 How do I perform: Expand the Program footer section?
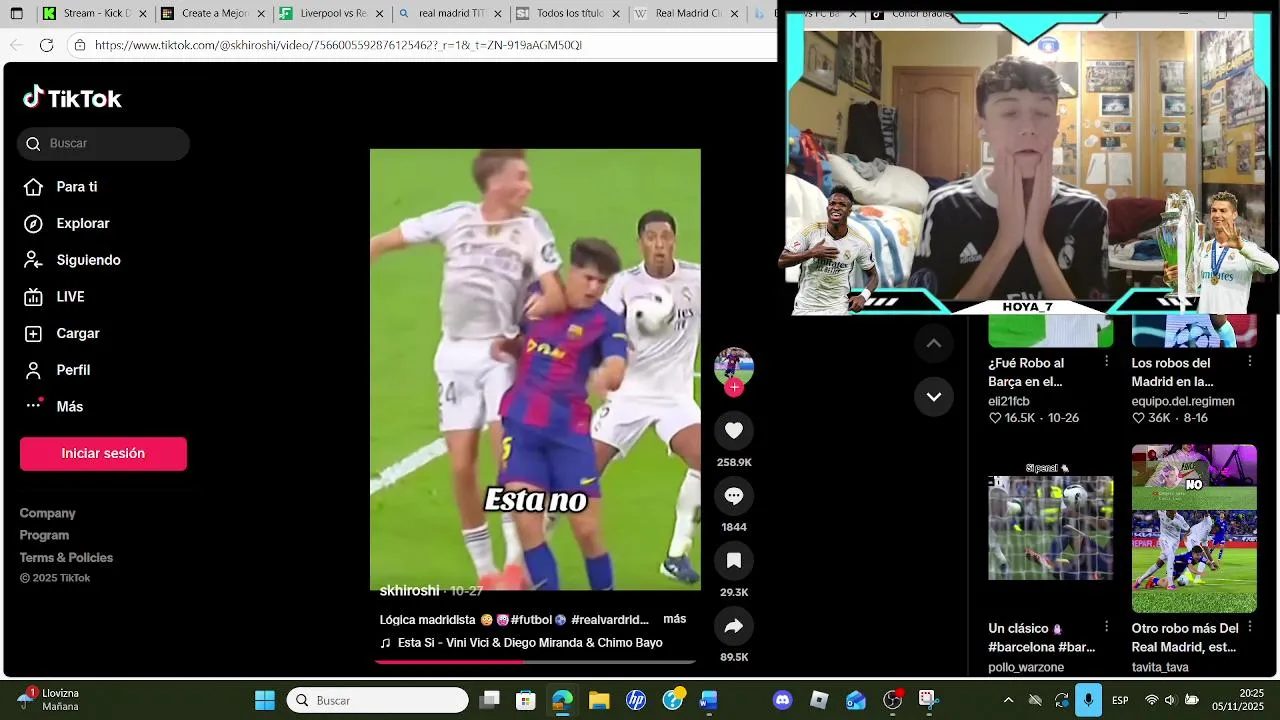pos(44,535)
